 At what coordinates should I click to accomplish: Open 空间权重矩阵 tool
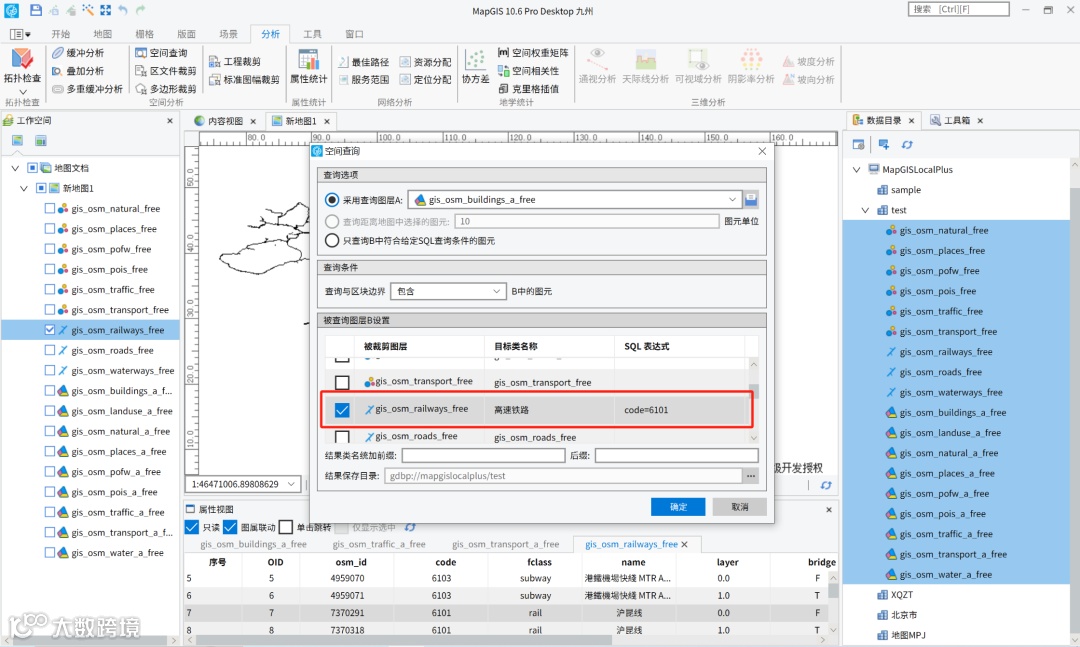point(533,53)
